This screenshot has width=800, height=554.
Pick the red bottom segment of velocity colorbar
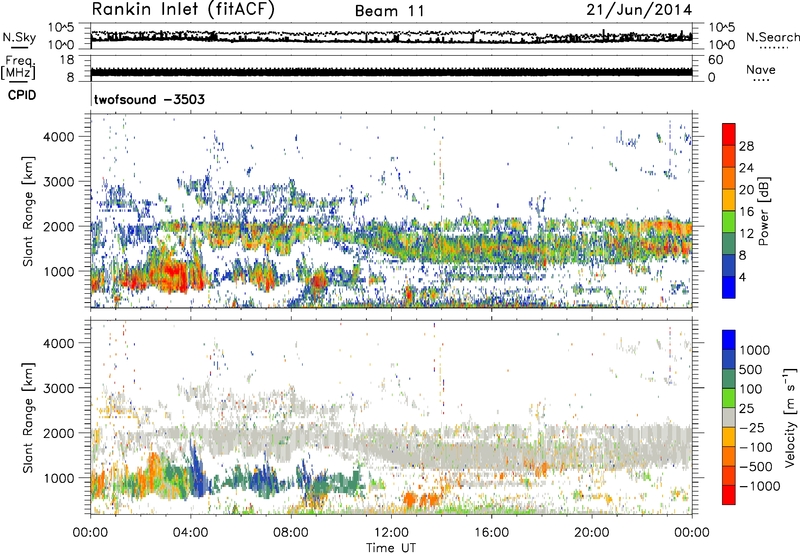coord(729,495)
